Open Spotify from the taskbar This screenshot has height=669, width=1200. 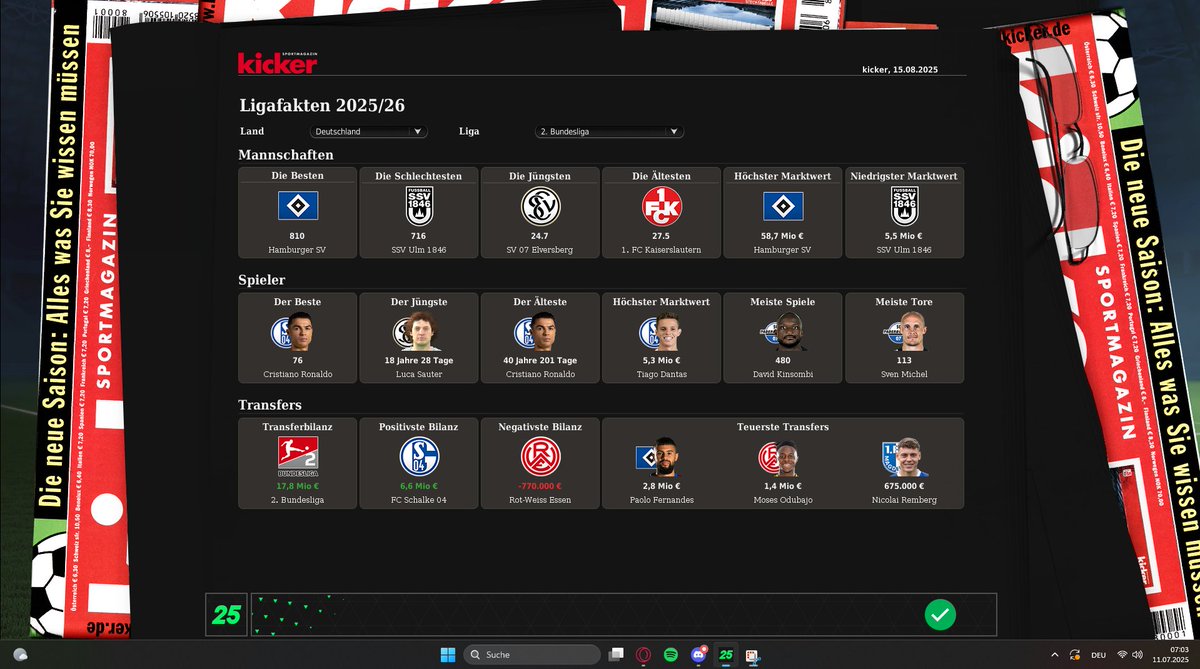[x=671, y=654]
